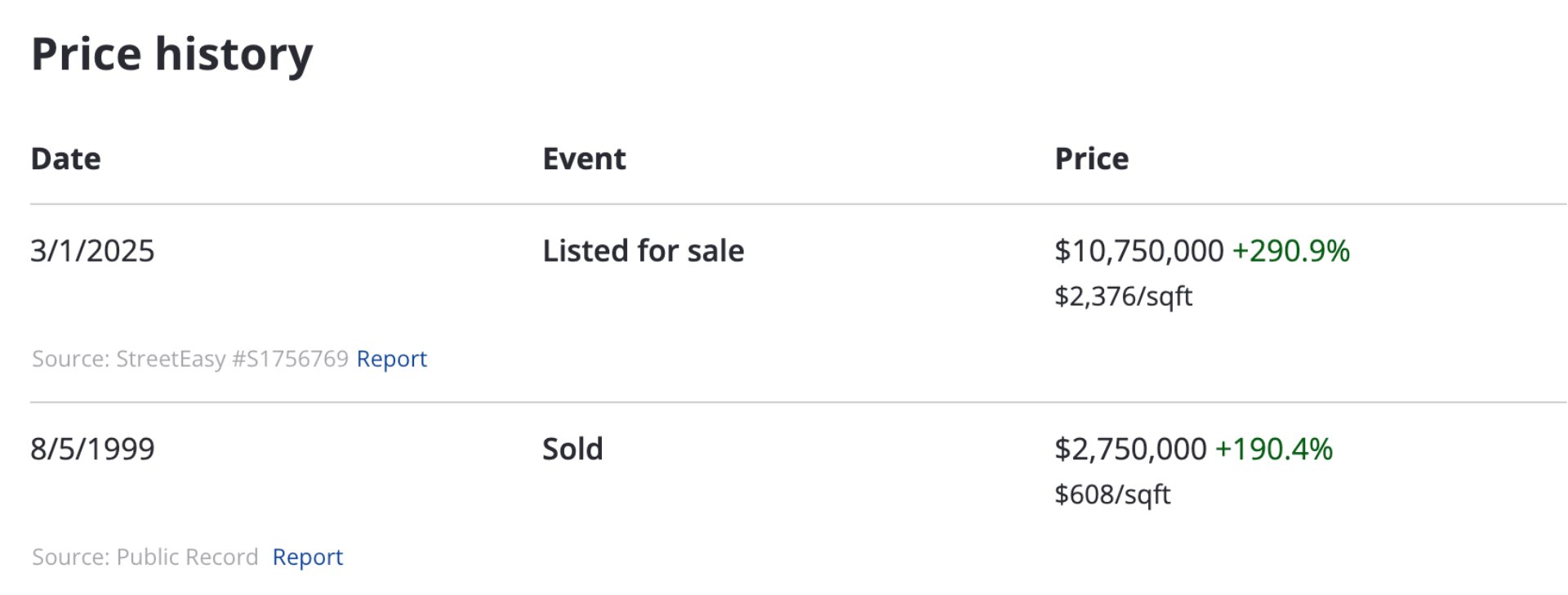Select the 8/5/1999 date entry
Screen dimensions: 1568x595
coord(92,449)
